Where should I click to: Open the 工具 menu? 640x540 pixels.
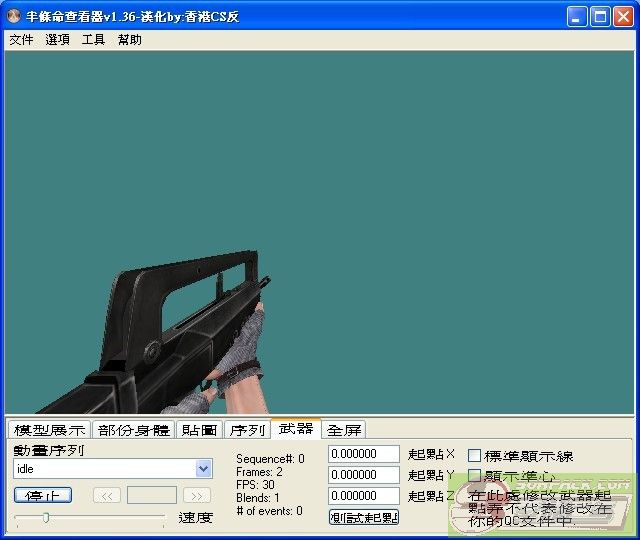[93, 40]
